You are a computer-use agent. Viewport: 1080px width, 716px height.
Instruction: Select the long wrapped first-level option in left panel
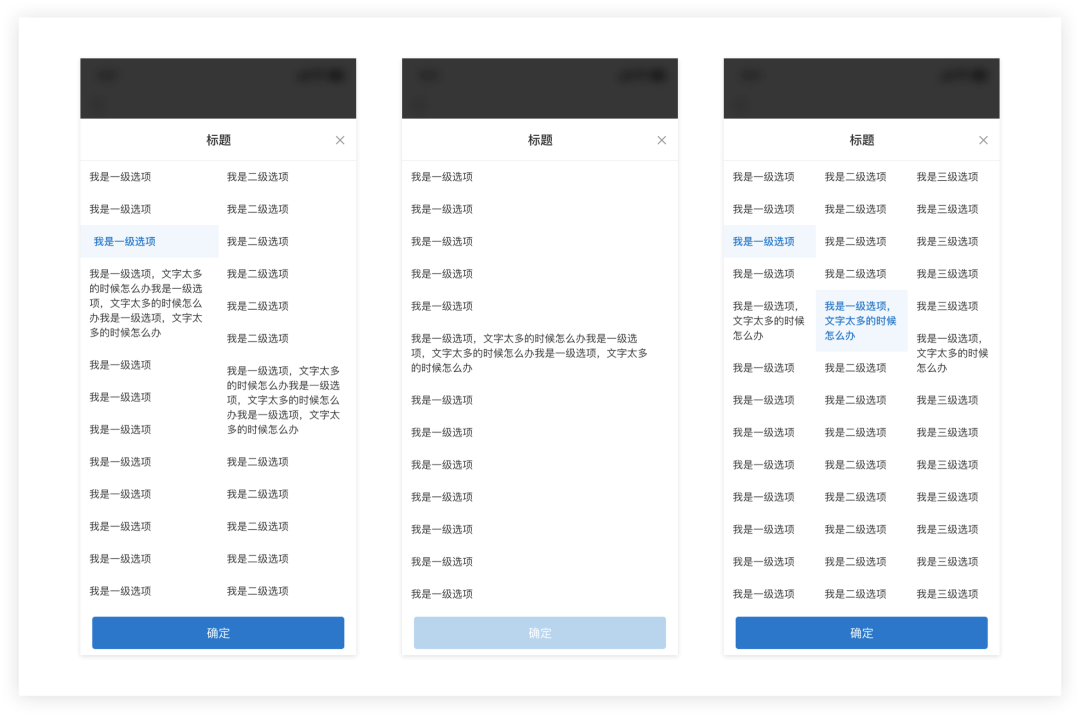coord(146,304)
